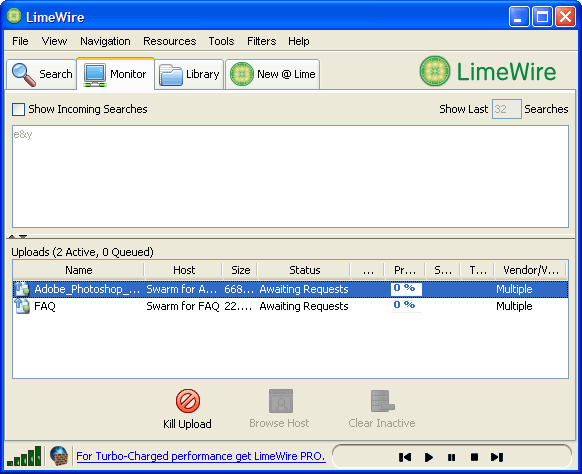Pause the media player
The height and width of the screenshot is (474, 582).
click(451, 457)
